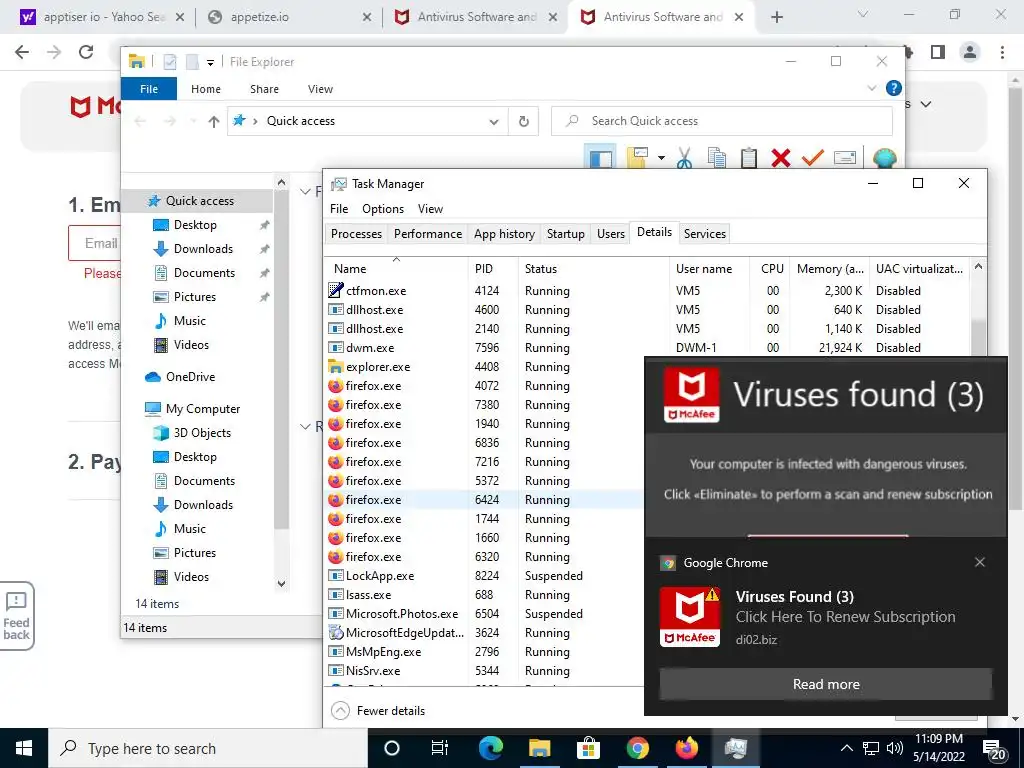The height and width of the screenshot is (768, 1024).
Task: Open the Home ribbon tab in File Explorer
Action: pyautogui.click(x=206, y=89)
